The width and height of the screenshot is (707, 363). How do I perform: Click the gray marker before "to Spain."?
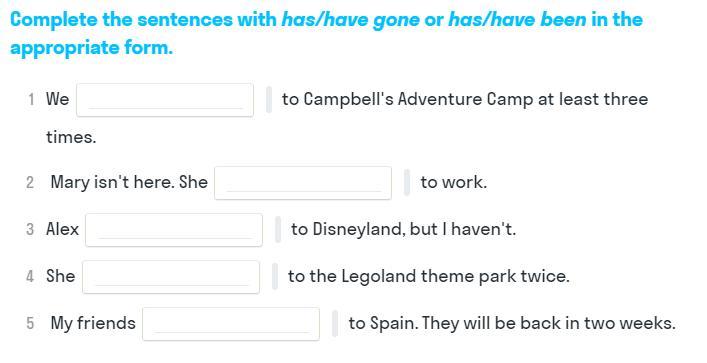tap(335, 323)
